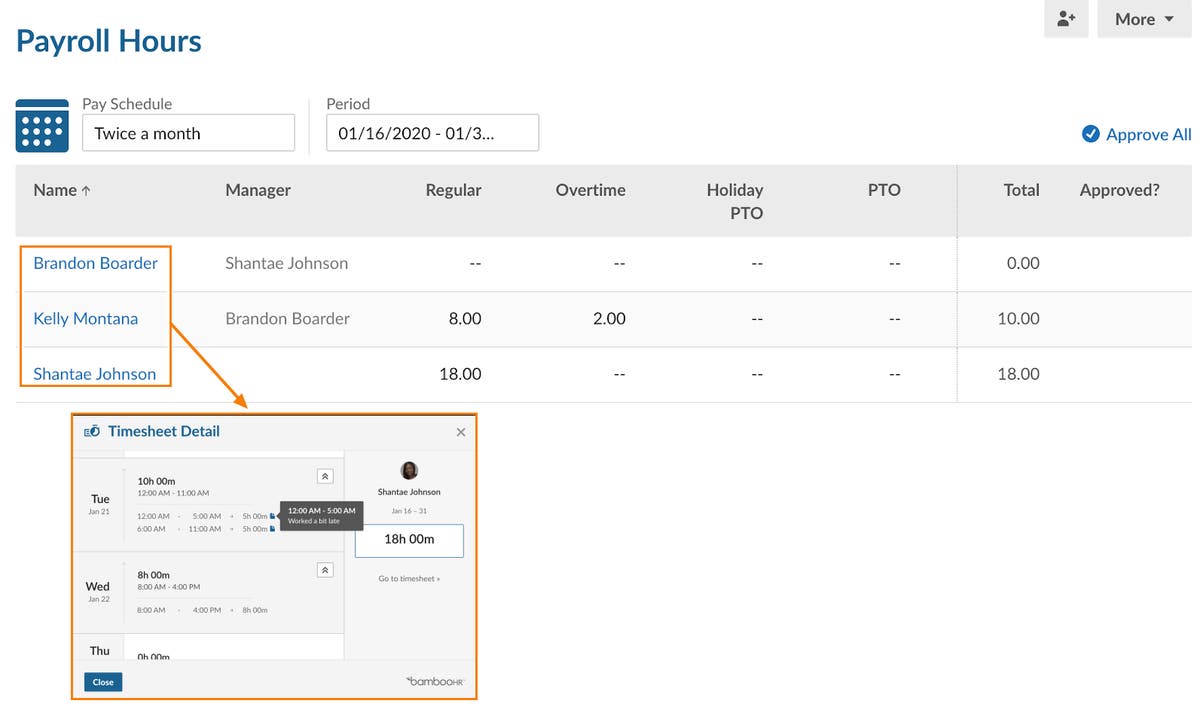
Task: Click the Go to timesheet link
Action: pyautogui.click(x=409, y=579)
